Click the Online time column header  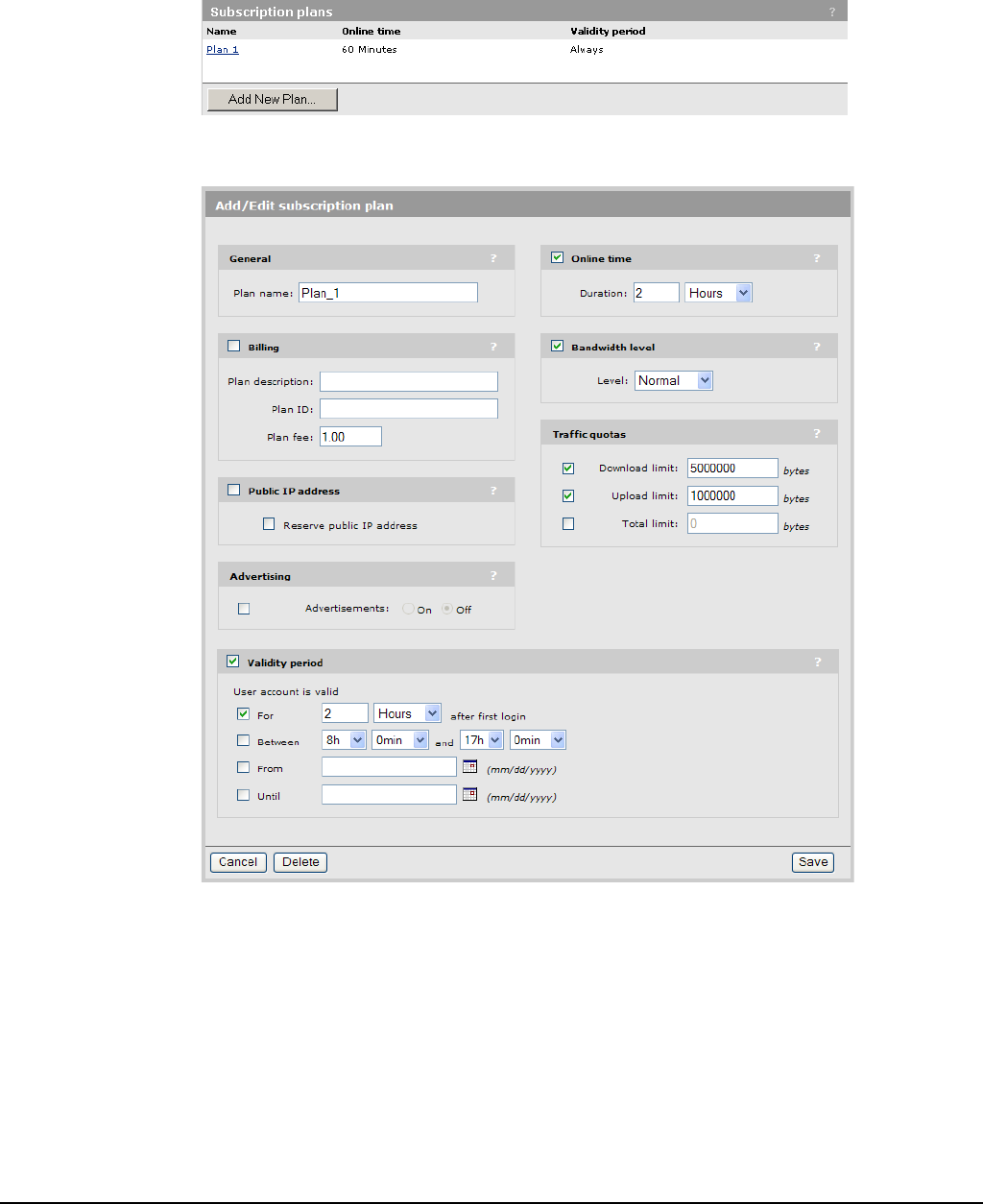click(x=372, y=32)
